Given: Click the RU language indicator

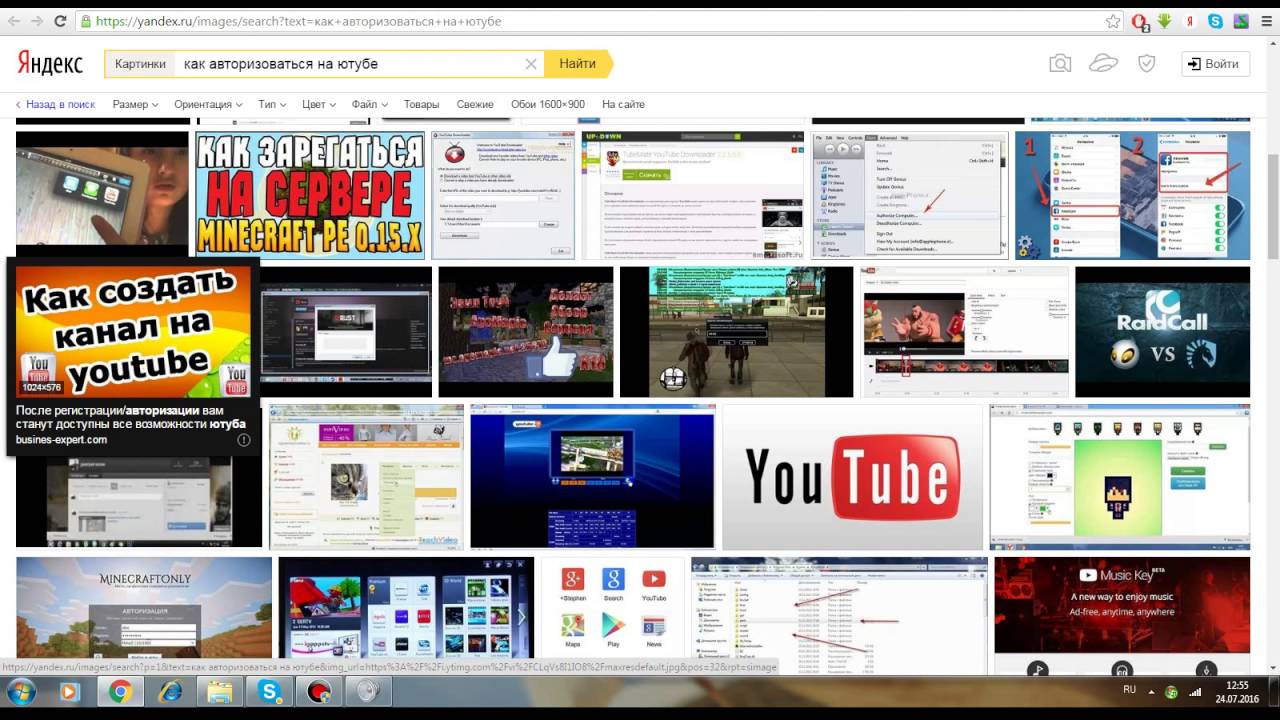Looking at the screenshot, I should pos(1129,690).
